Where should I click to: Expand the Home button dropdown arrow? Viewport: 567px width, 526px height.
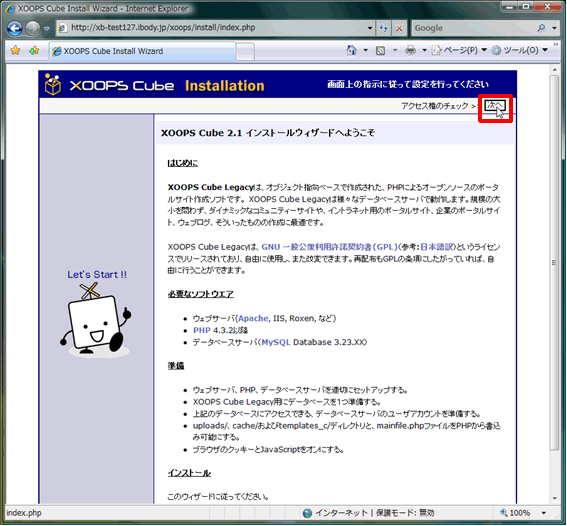(365, 50)
